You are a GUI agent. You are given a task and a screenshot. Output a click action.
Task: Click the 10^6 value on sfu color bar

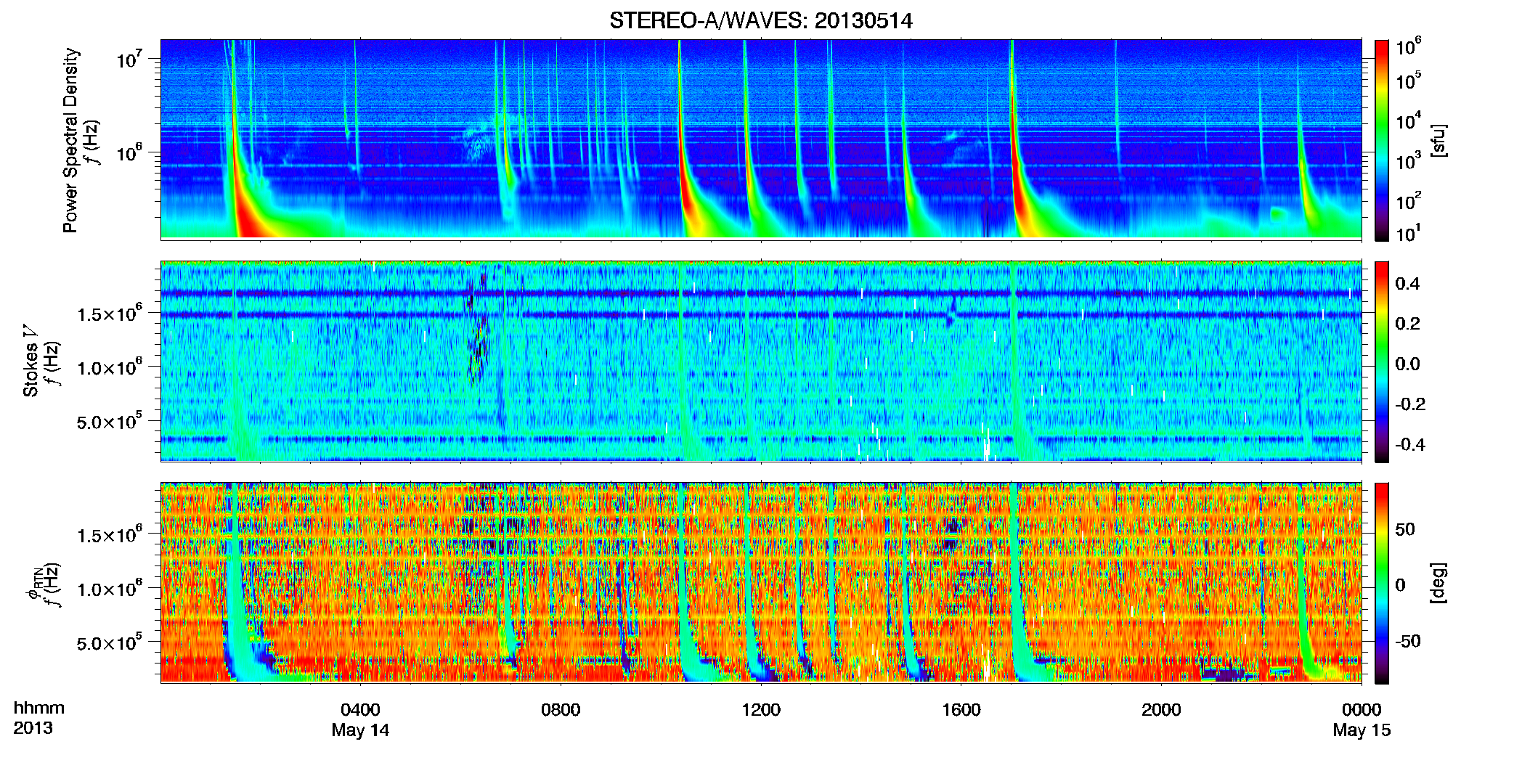[1408, 46]
